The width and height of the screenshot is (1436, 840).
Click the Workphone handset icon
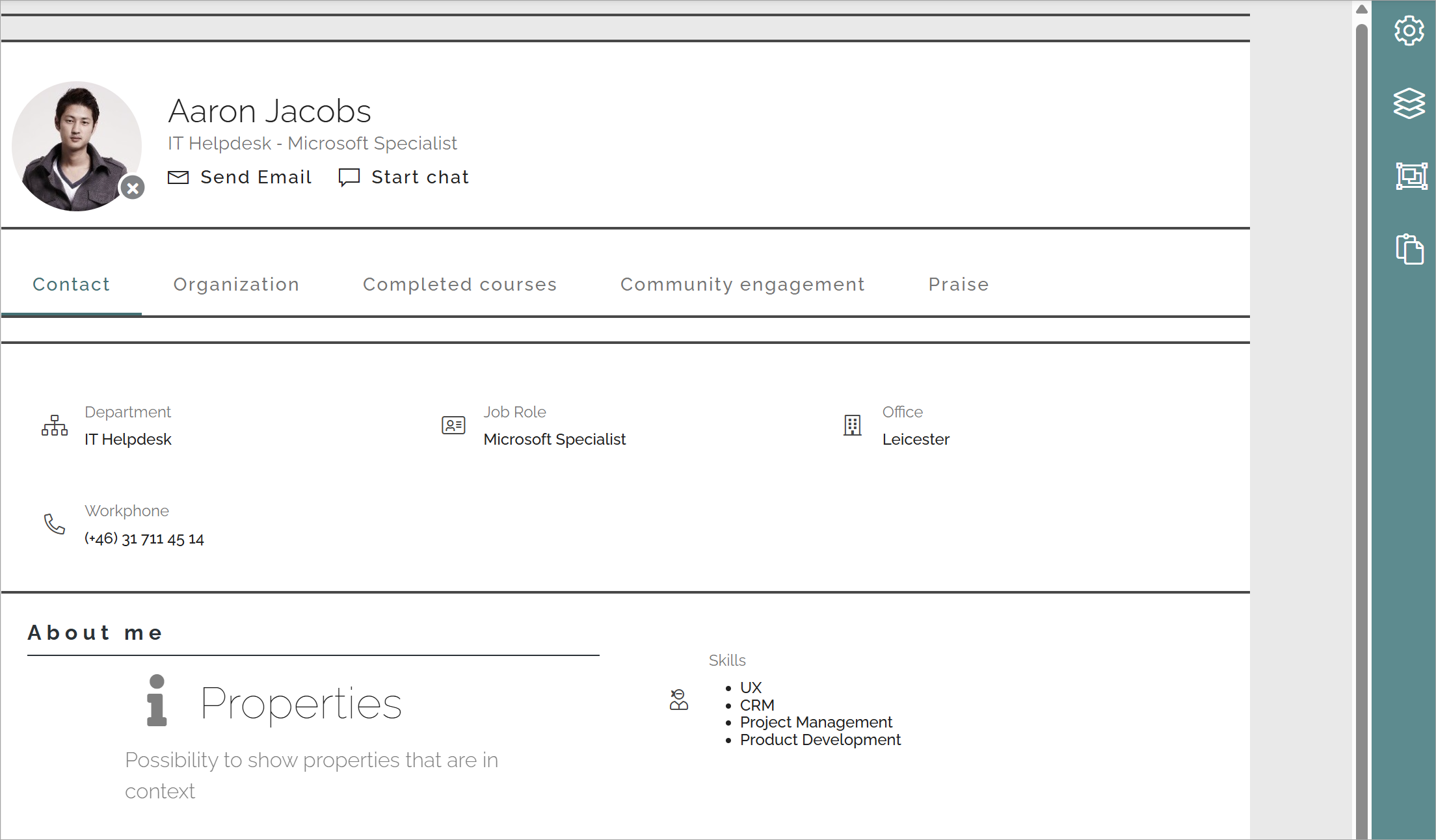click(55, 524)
